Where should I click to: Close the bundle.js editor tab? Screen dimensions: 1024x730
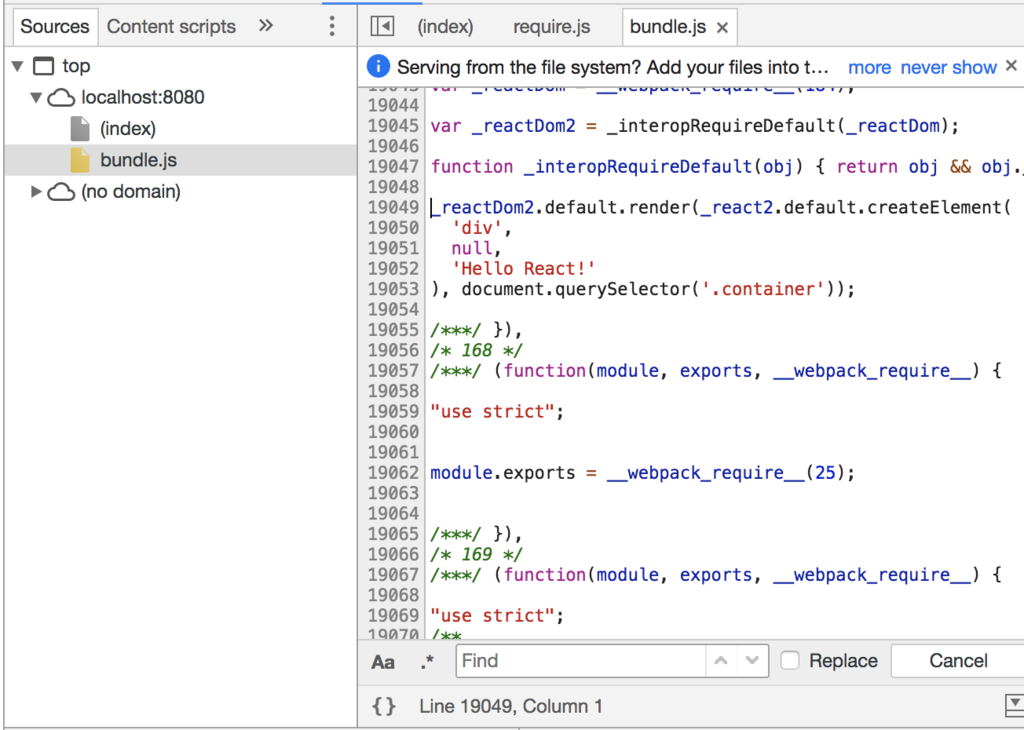click(x=722, y=27)
